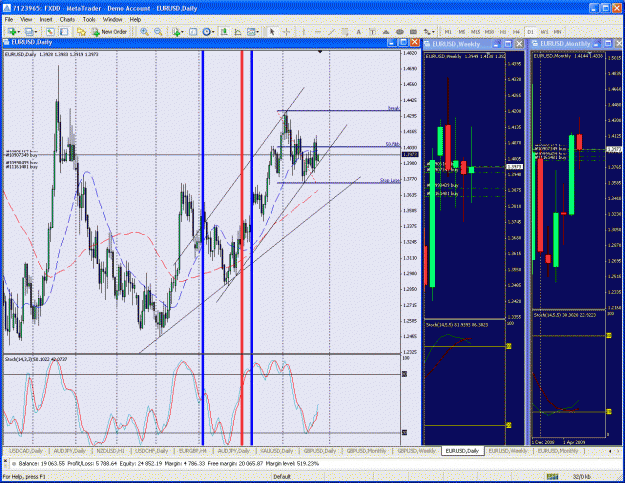Click the Profiles icon
625x483 pixels.
point(29,32)
